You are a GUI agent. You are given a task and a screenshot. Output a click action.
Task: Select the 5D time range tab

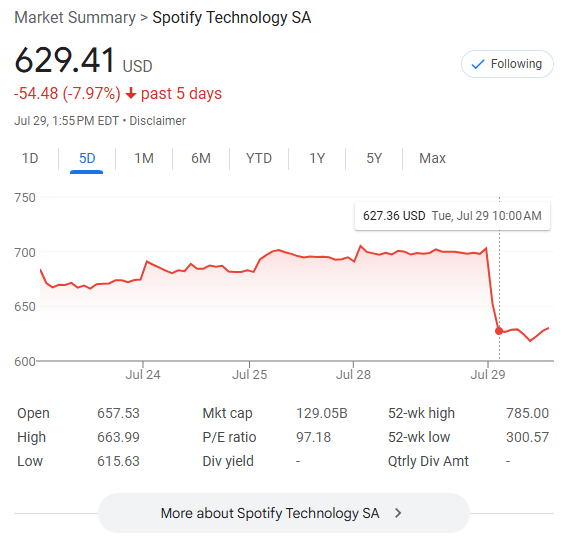tap(87, 158)
